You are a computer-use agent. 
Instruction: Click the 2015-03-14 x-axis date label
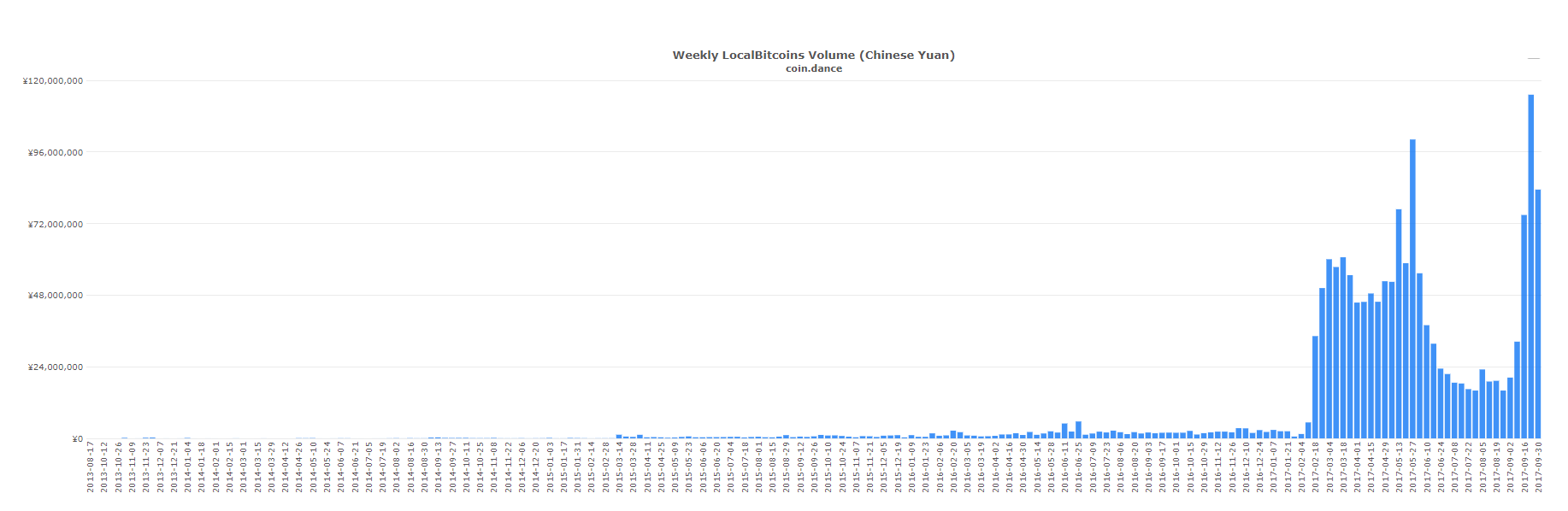(x=619, y=467)
